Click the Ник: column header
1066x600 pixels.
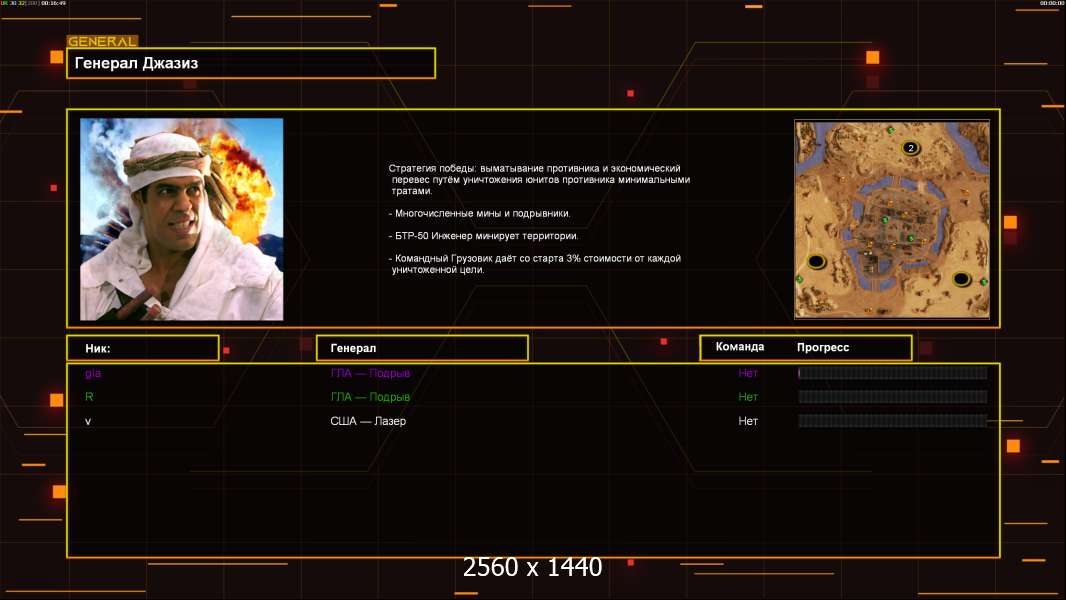tap(142, 348)
